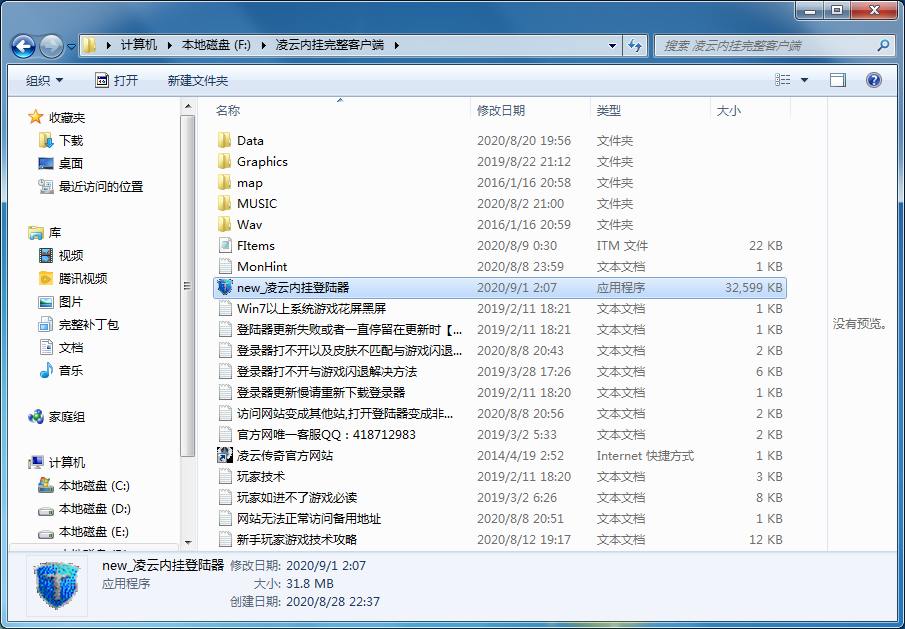Open 下载 in Favorites
The width and height of the screenshot is (905, 629).
pyautogui.click(x=61, y=140)
